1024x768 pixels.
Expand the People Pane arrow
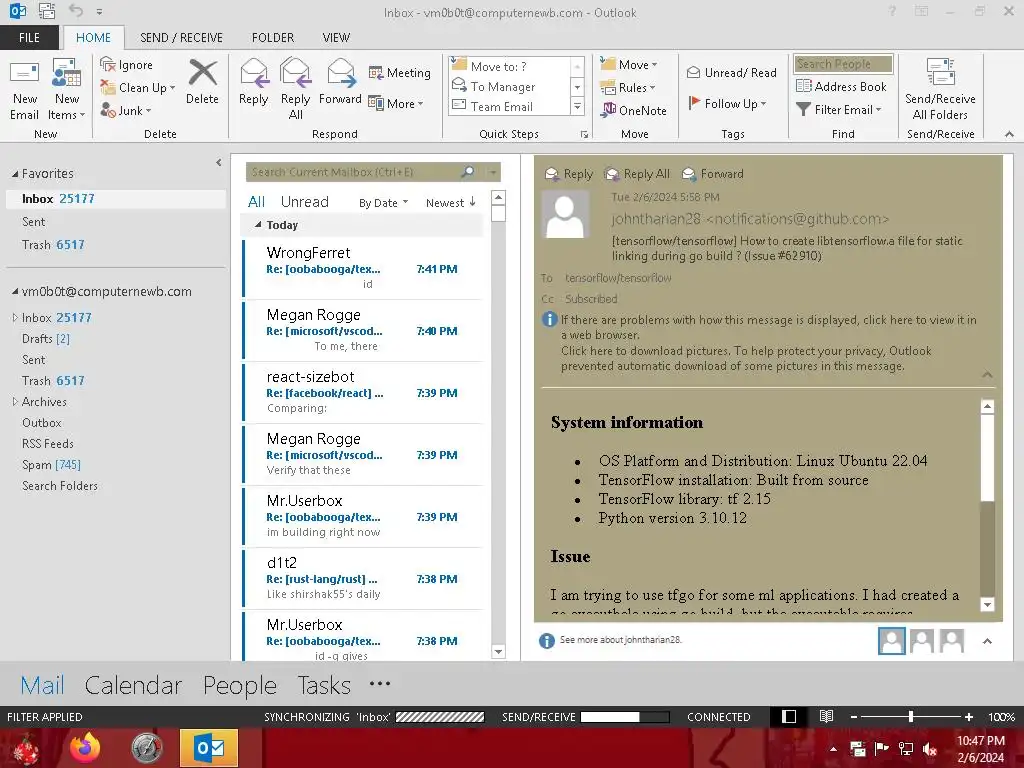coord(987,641)
